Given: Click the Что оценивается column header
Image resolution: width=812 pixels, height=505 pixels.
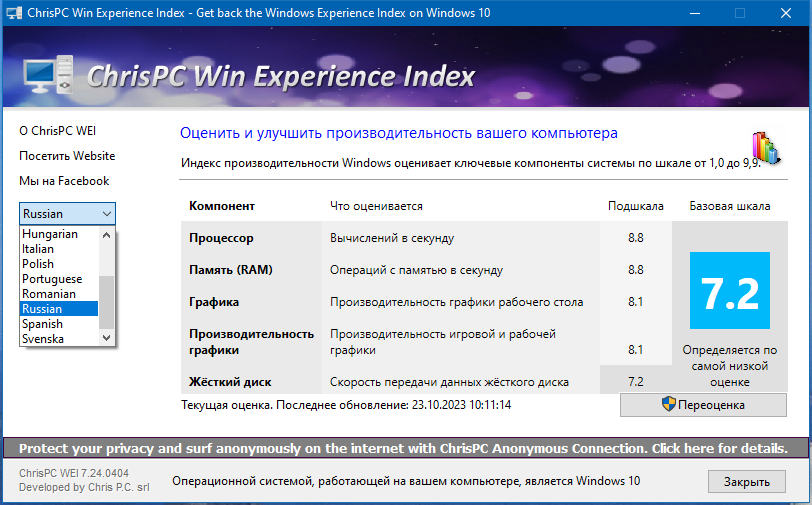Looking at the screenshot, I should pos(376,206).
